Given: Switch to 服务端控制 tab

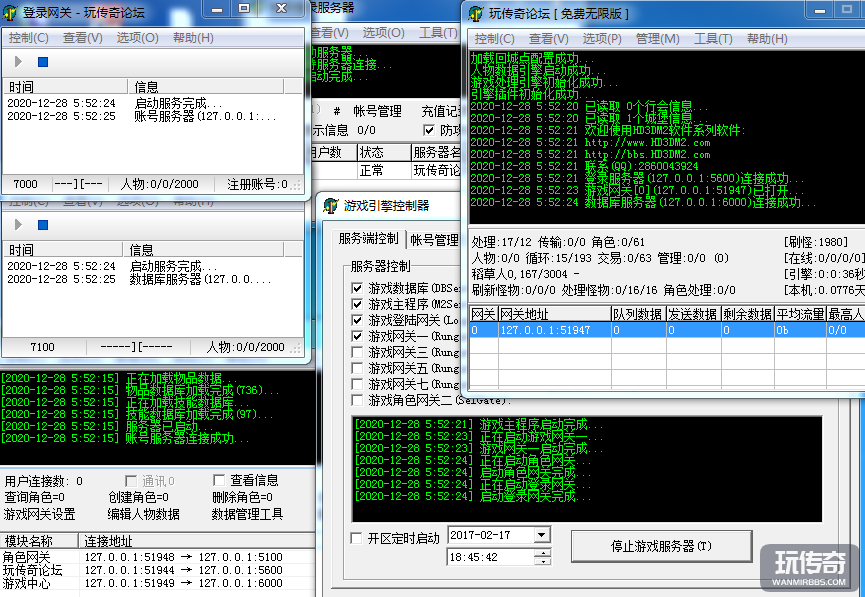Looking at the screenshot, I should pos(369,239).
